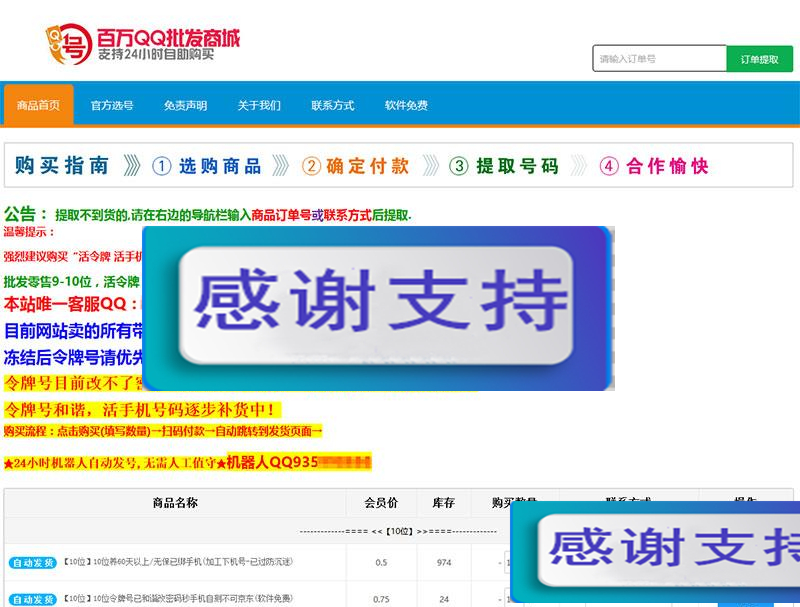Click the 0.5 member price cell
This screenshot has height=607, width=800.
pos(381,563)
